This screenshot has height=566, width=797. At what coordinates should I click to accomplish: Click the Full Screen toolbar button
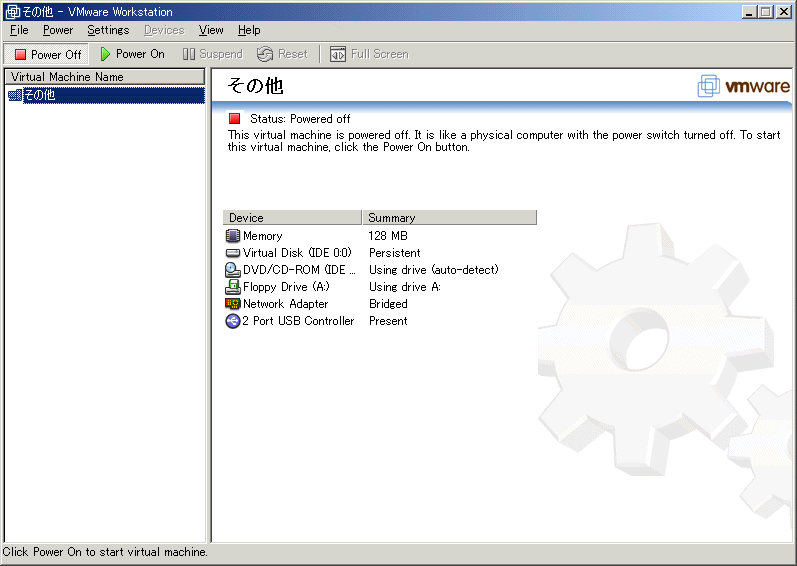[x=369, y=54]
